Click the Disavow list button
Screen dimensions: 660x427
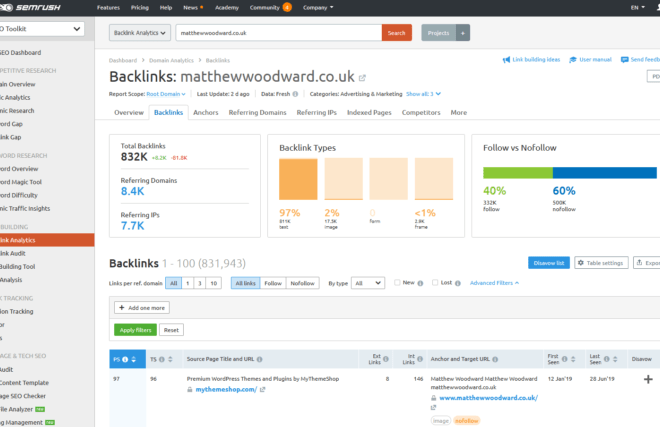(549, 263)
